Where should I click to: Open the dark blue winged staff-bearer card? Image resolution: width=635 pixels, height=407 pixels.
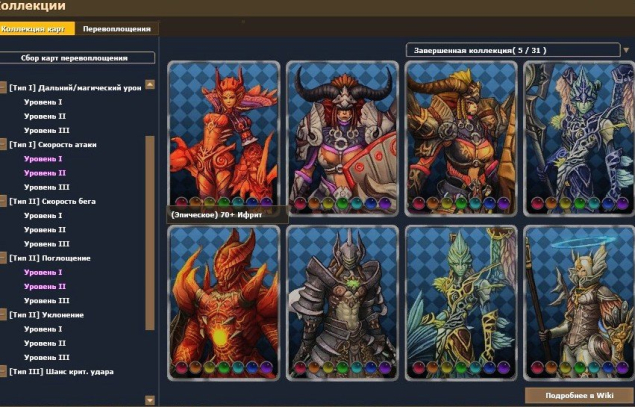tap(577, 135)
